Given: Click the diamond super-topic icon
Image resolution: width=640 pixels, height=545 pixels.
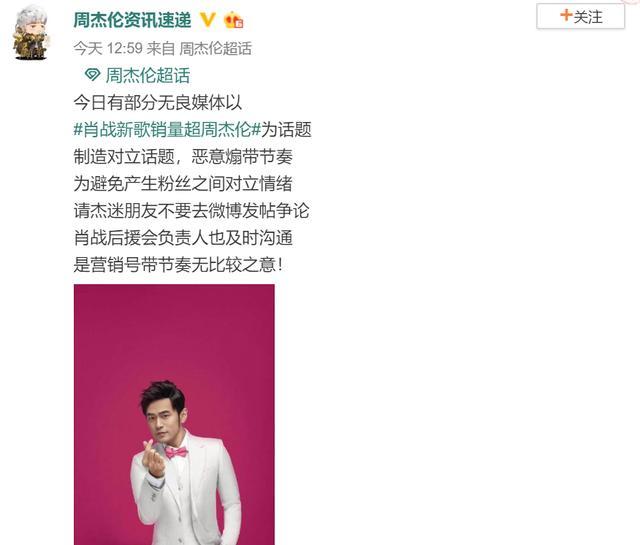Looking at the screenshot, I should coord(92,75).
